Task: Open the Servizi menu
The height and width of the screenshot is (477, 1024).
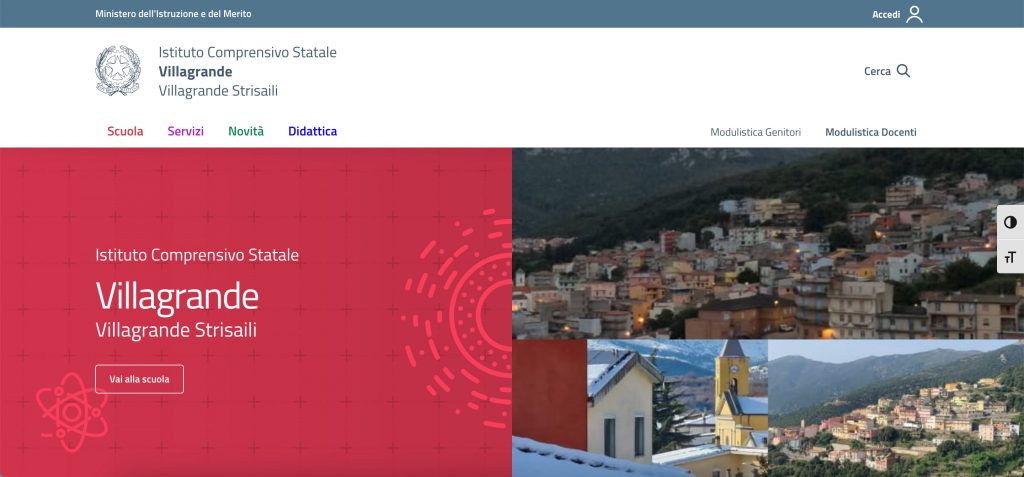Action: [185, 131]
